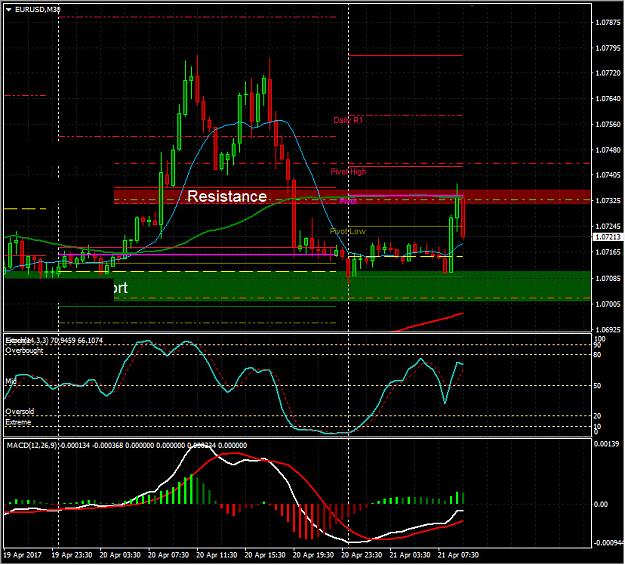Image resolution: width=625 pixels, height=565 pixels.
Task: Click the 1.07795 price axis label
Action: click(x=608, y=48)
